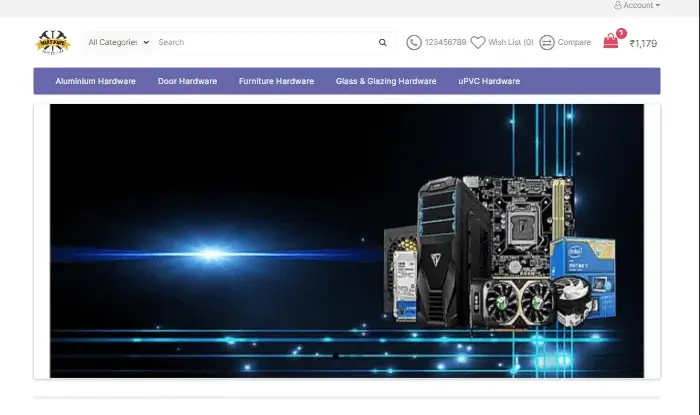This screenshot has height=415, width=700.
Task: Click the telephone icon
Action: (x=414, y=43)
